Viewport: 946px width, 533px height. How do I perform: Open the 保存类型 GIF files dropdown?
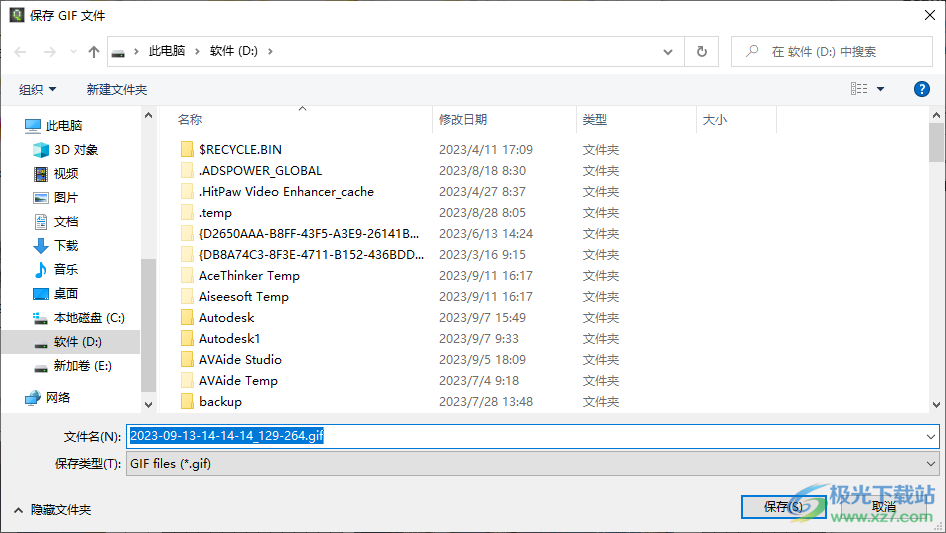533,464
